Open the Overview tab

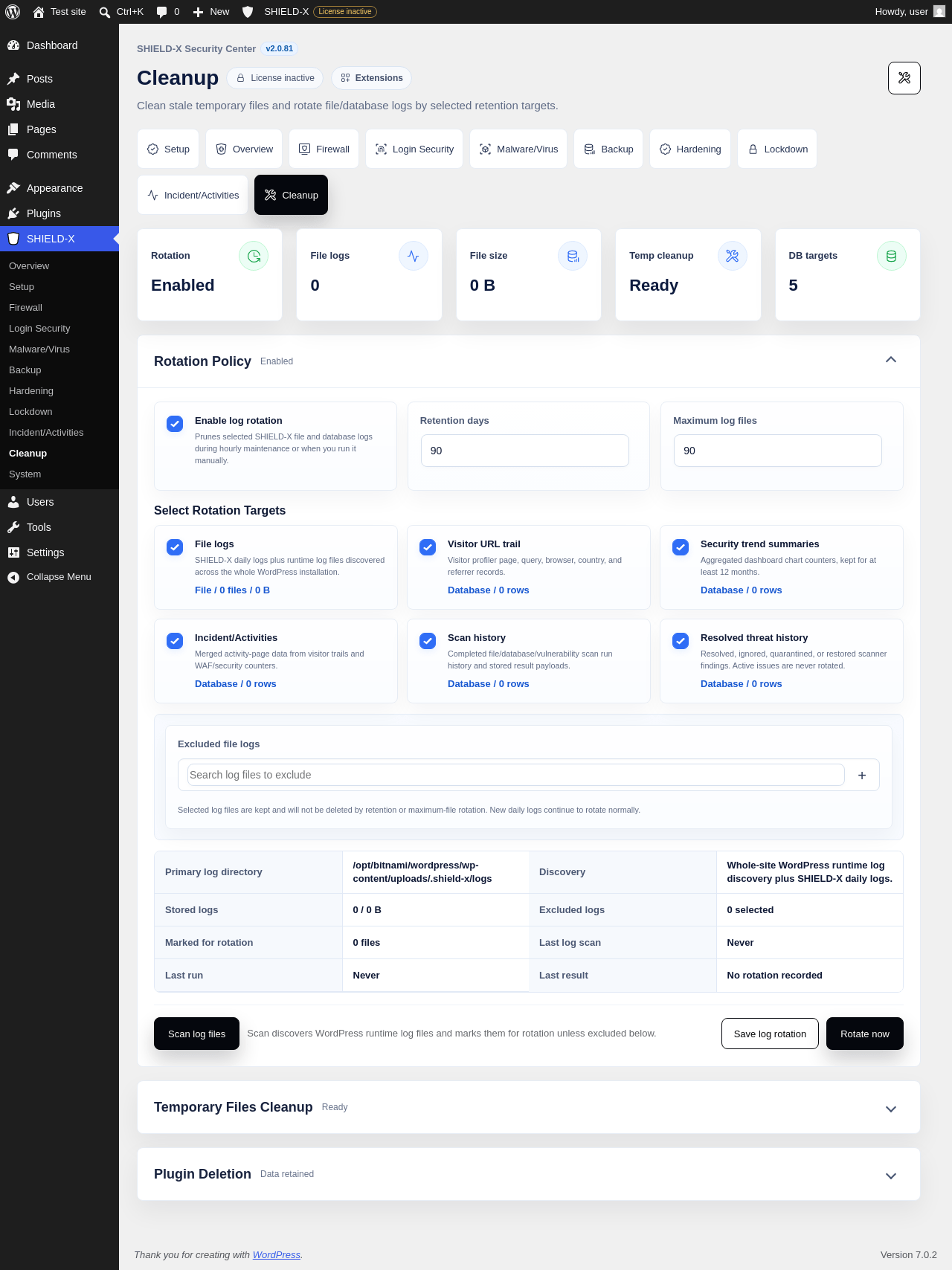245,149
